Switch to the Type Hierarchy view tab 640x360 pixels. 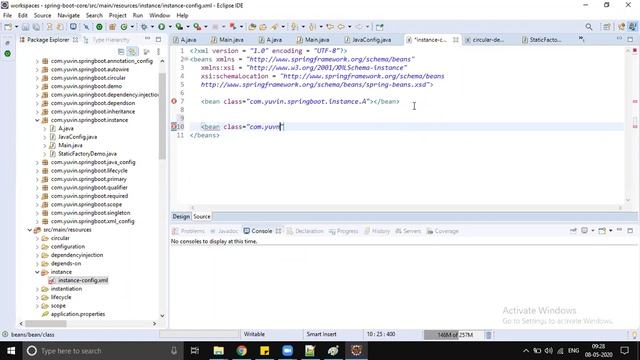pyautogui.click(x=107, y=40)
